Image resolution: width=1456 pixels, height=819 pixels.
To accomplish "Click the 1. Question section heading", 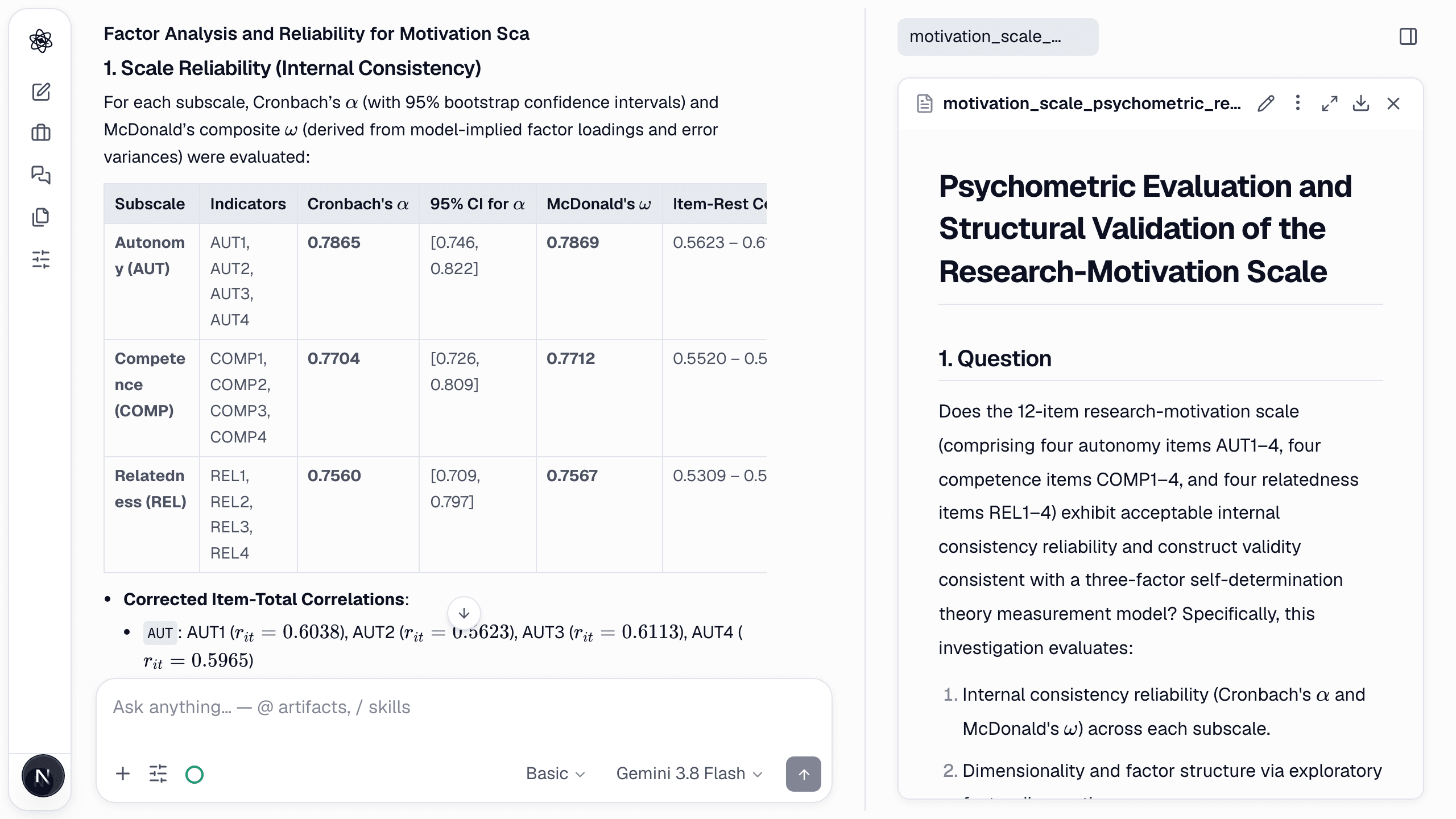I will click(995, 359).
